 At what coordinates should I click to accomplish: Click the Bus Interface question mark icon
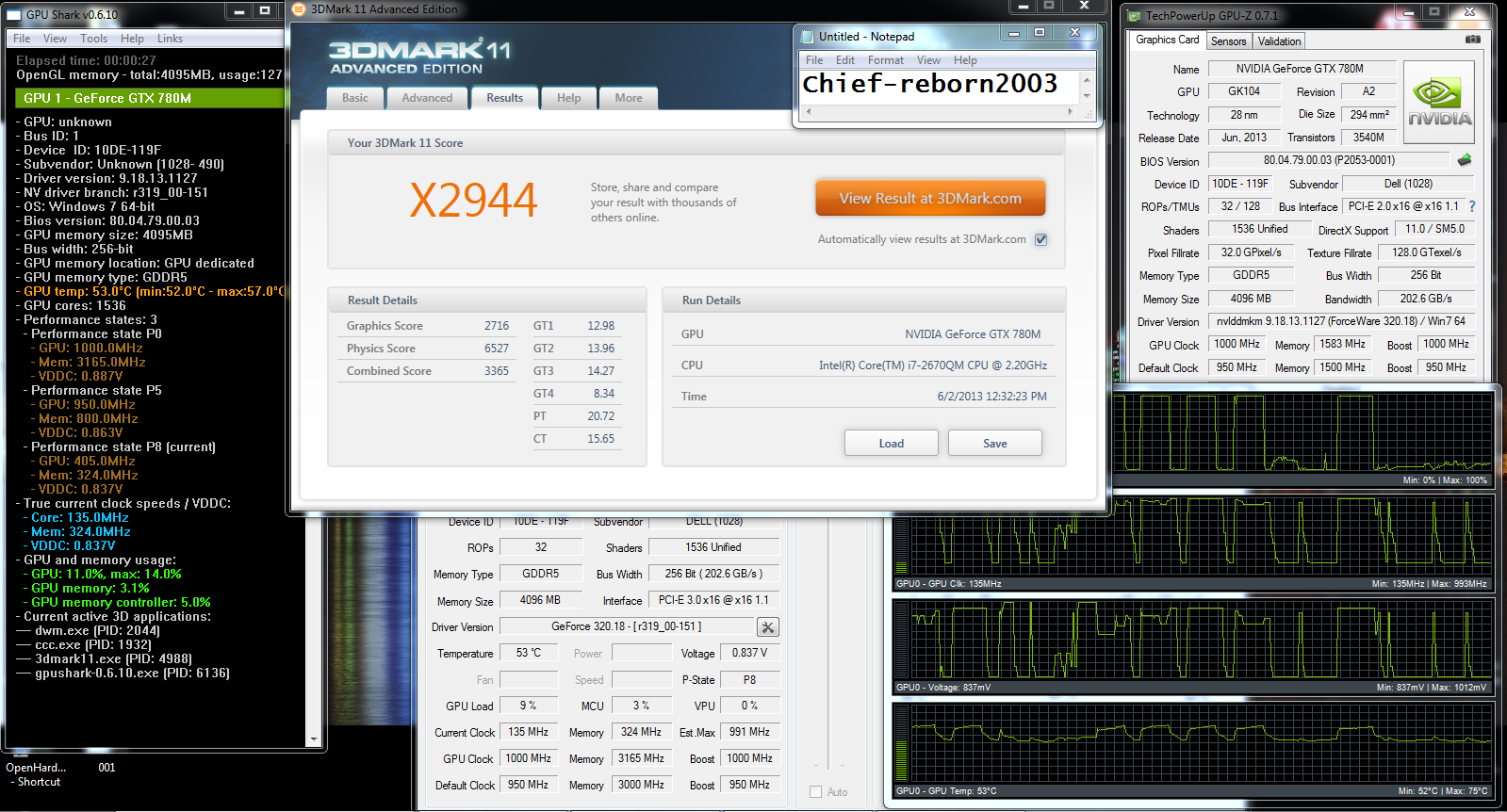point(1471,206)
